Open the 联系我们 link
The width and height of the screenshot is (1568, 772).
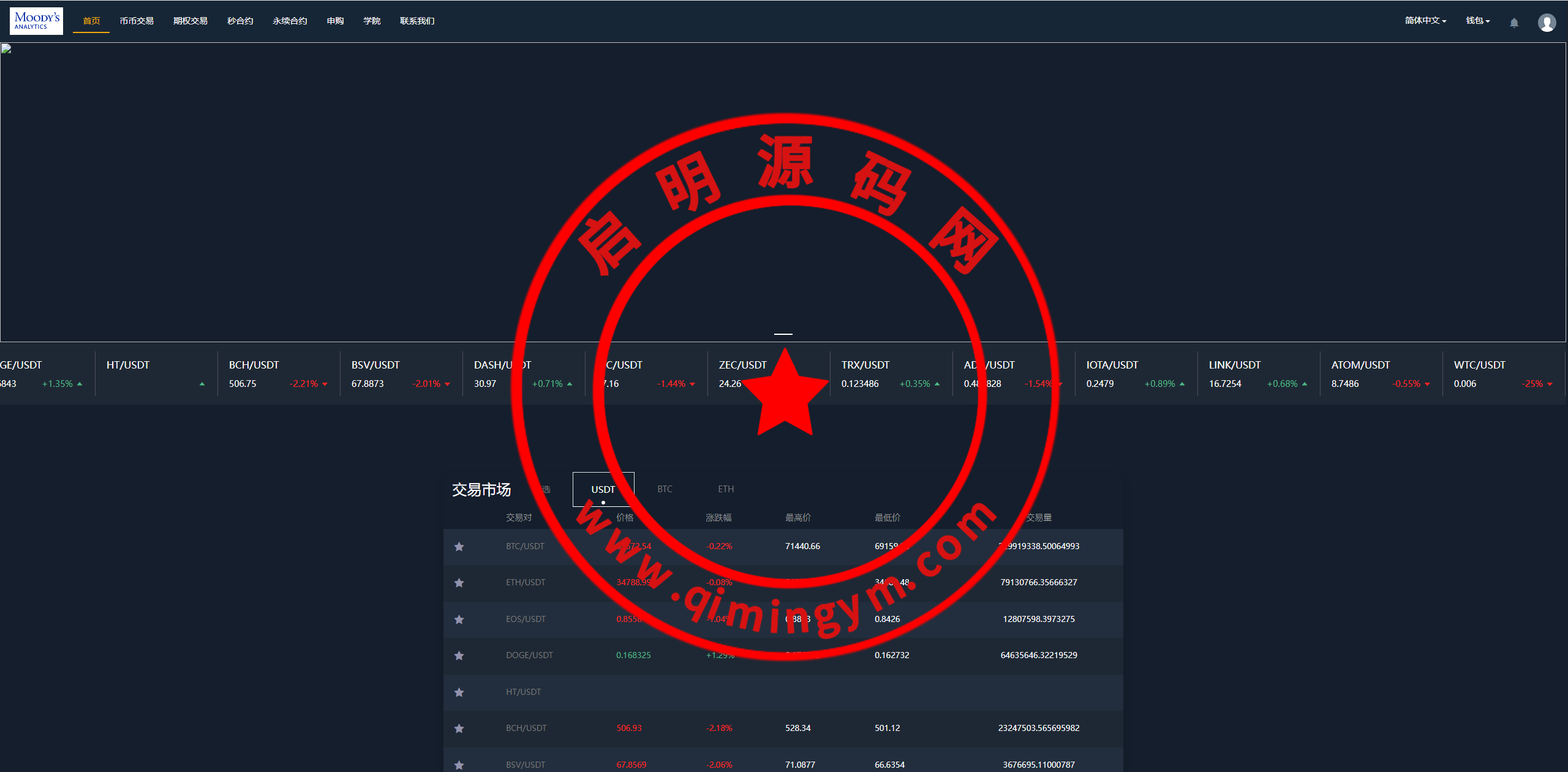point(417,21)
